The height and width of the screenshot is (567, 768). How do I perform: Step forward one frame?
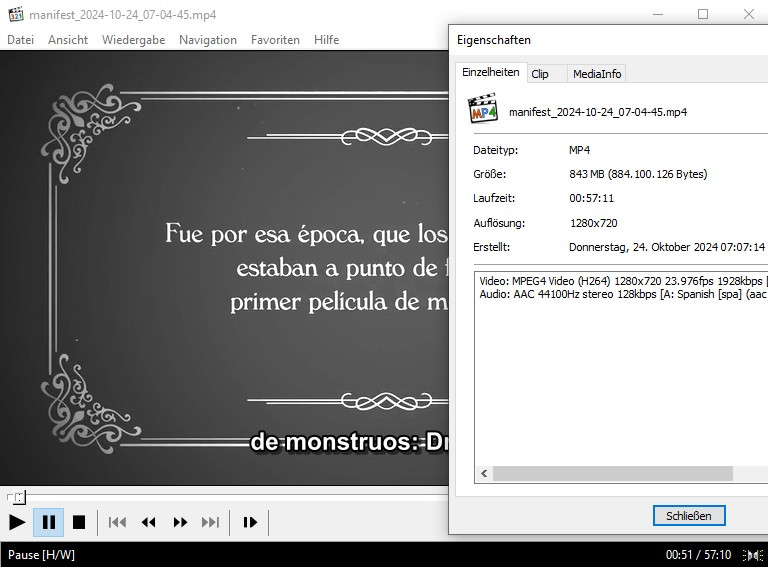pyautogui.click(x=250, y=522)
